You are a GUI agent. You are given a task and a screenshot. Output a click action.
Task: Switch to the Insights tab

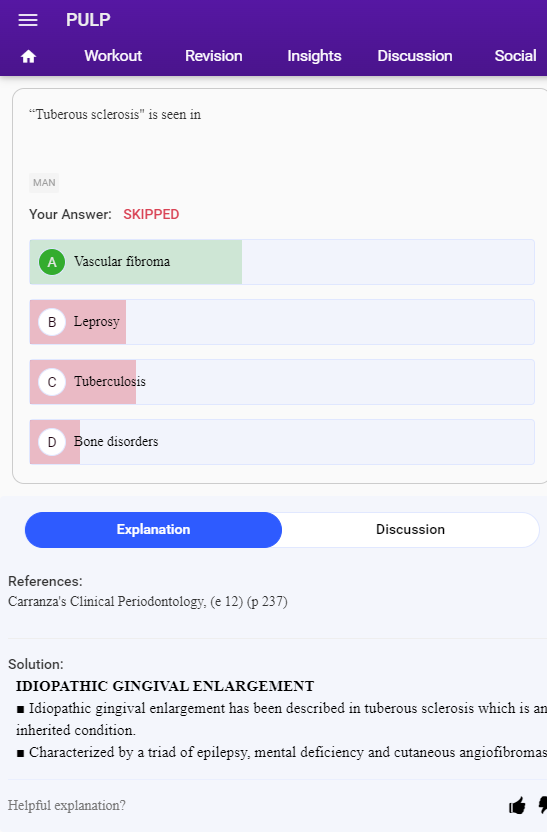coord(314,56)
